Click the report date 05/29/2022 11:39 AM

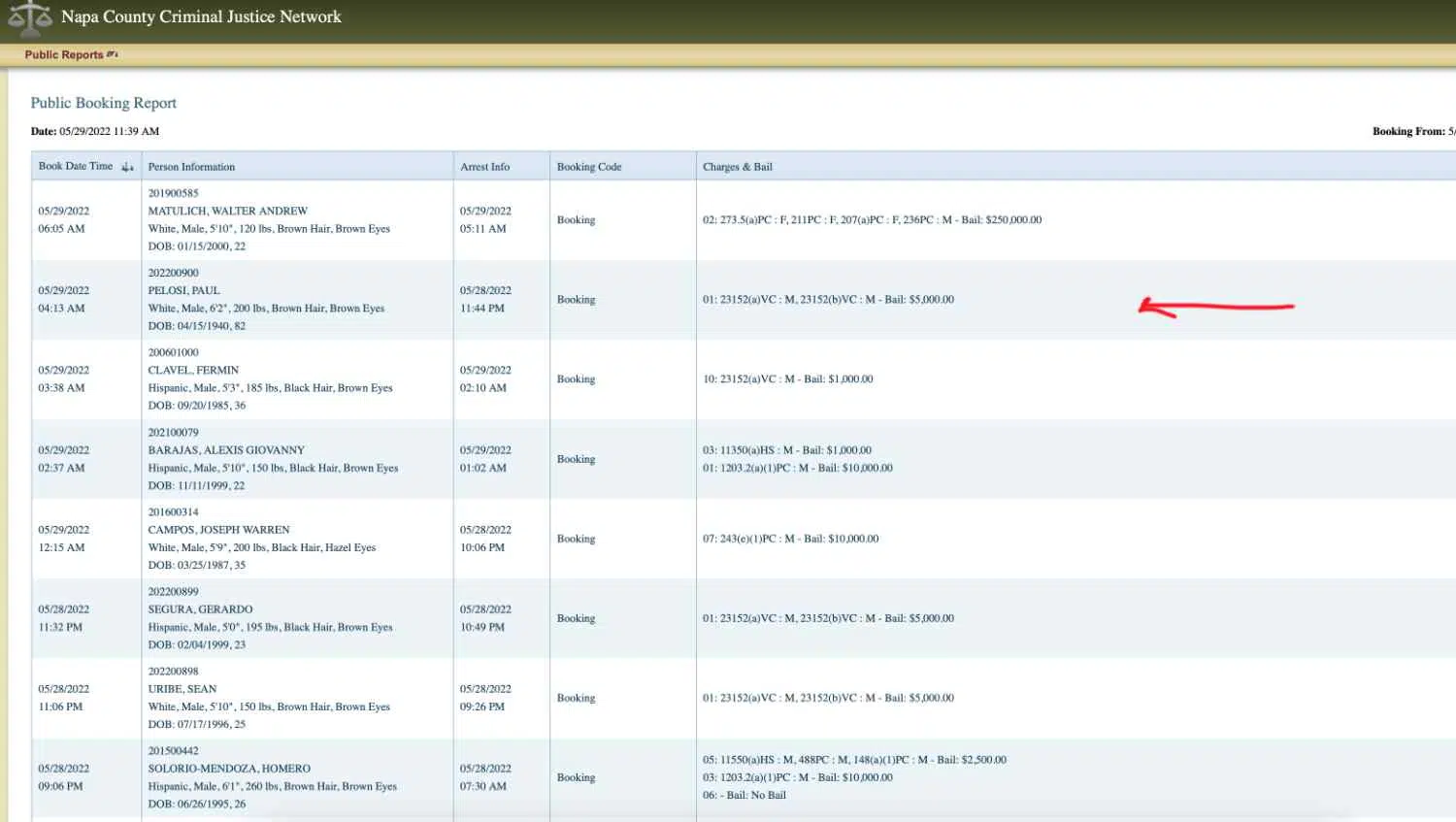(x=109, y=131)
